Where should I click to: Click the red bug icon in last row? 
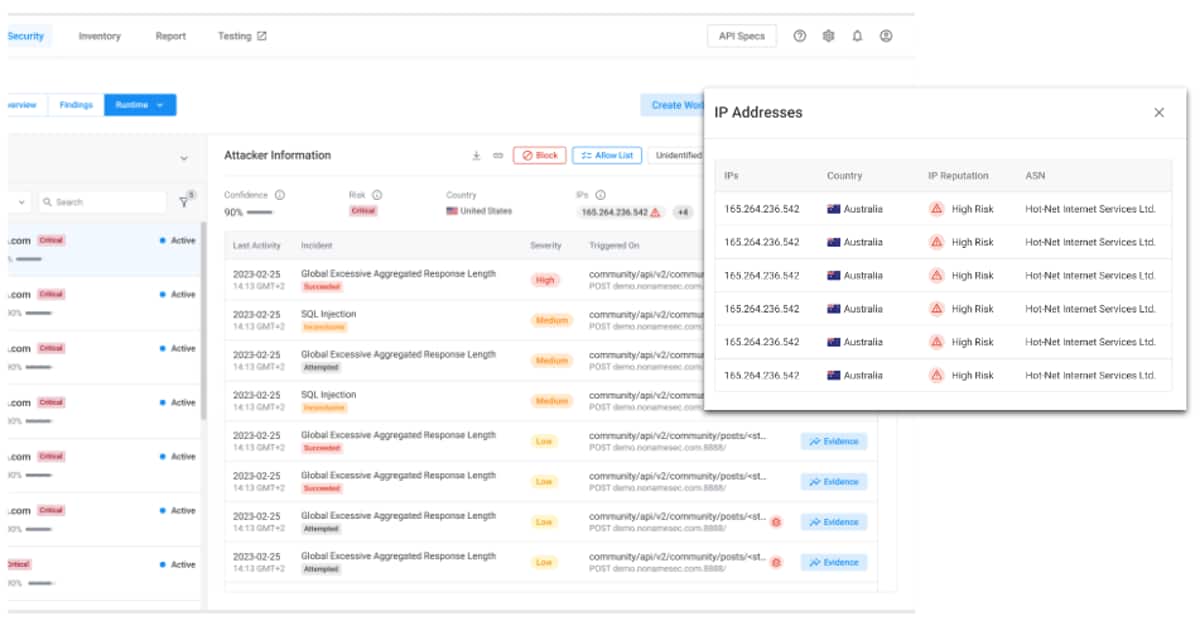775,562
